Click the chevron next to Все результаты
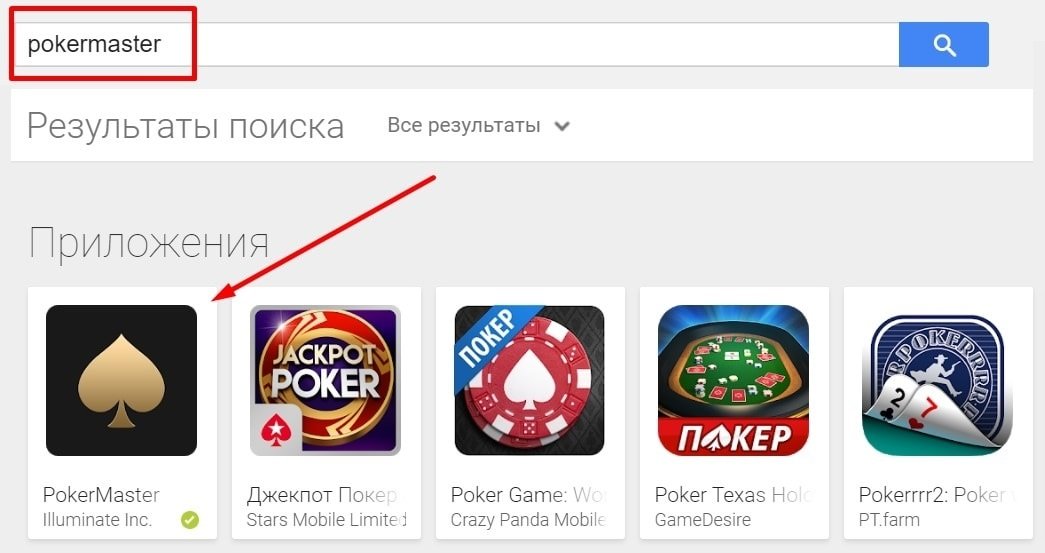The height and width of the screenshot is (553, 1045). tap(562, 126)
